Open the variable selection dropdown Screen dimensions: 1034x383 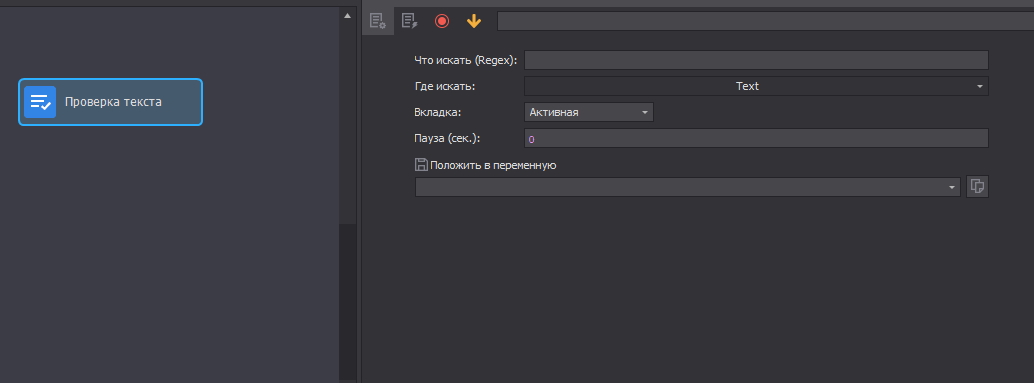pyautogui.click(x=688, y=187)
